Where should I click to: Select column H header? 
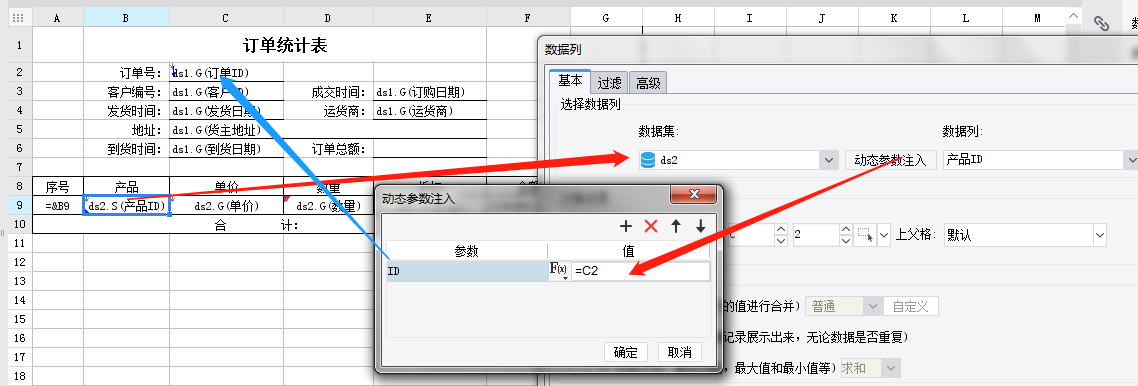click(x=678, y=18)
